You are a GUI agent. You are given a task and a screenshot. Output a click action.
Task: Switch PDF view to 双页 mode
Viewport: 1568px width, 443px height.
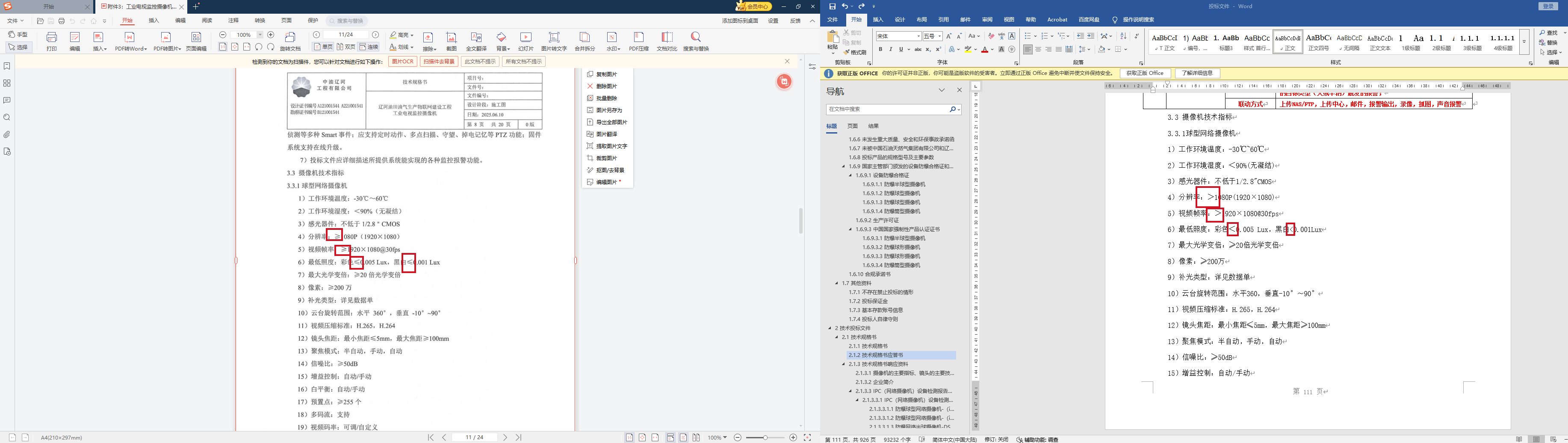[x=346, y=47]
